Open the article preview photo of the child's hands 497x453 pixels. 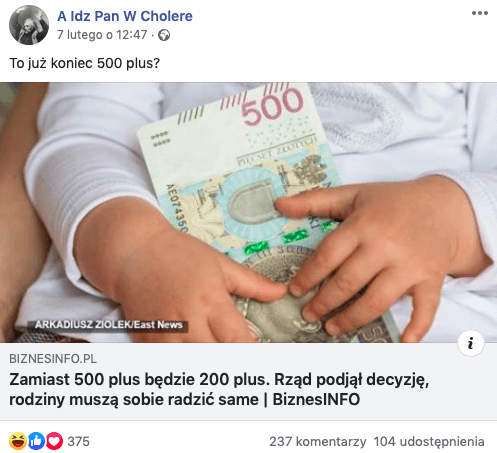(x=248, y=212)
